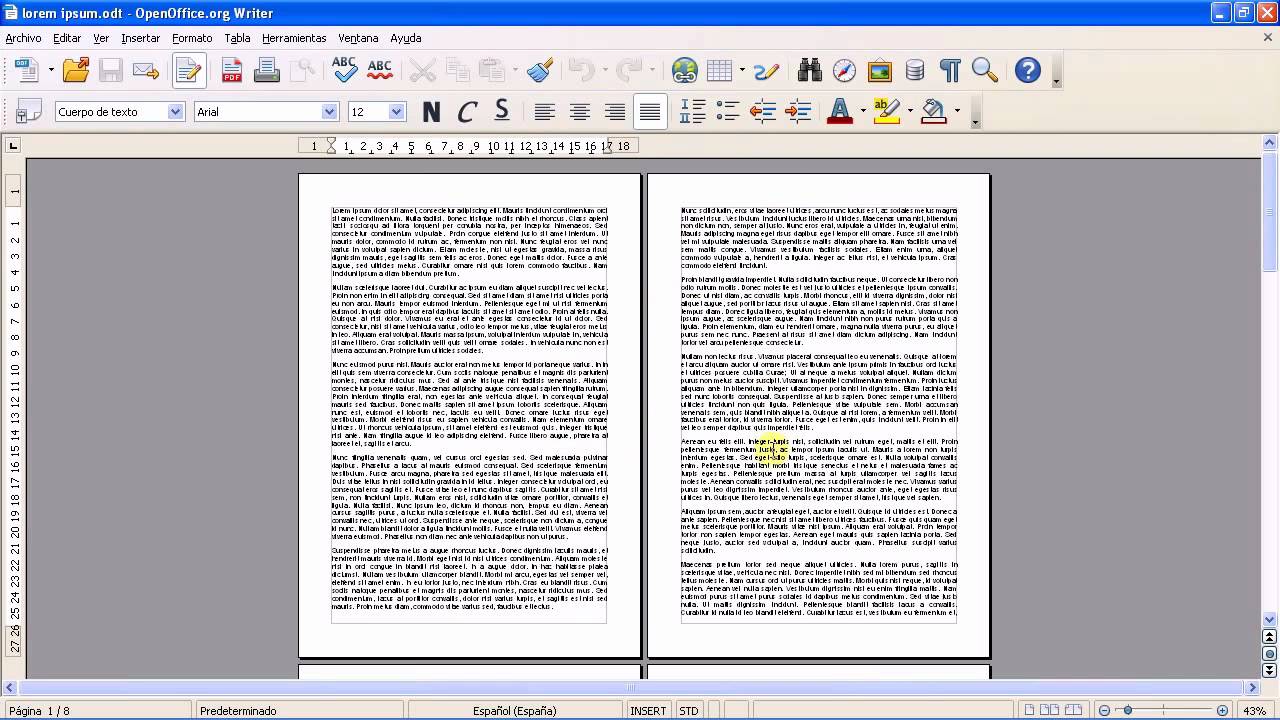The width and height of the screenshot is (1280, 720).
Task: Toggle Bold (N) formatting
Action: coord(431,112)
